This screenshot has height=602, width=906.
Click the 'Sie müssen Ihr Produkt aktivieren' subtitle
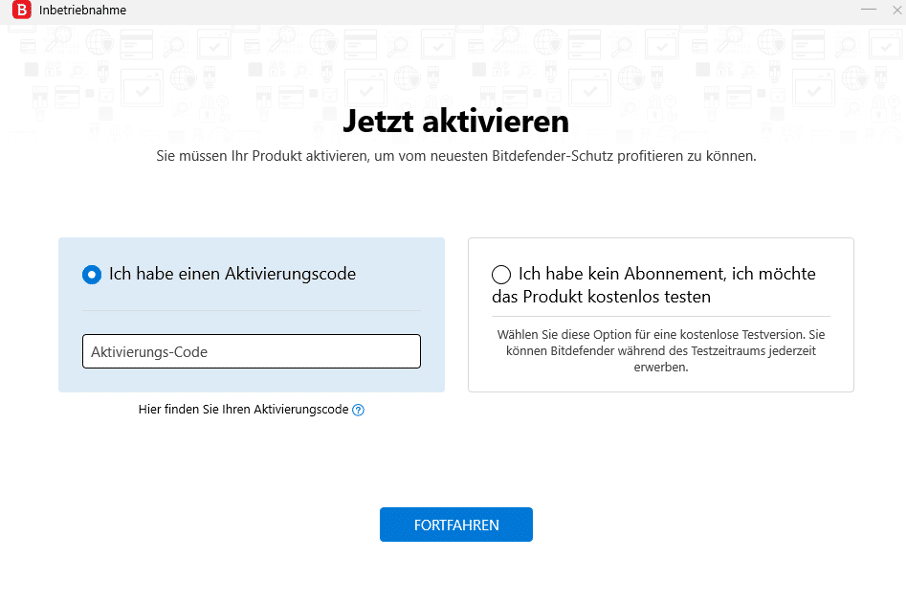click(456, 156)
